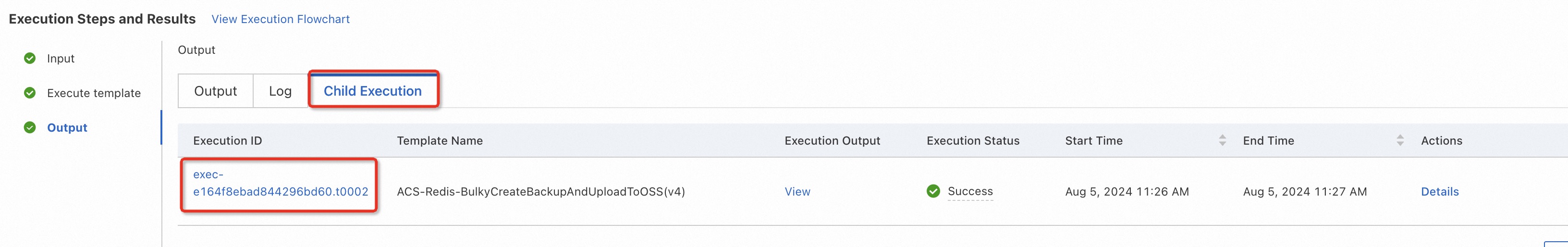Screen dimensions: 1568x247
Task: Open execution ID exec-e164f8ebad844296bd60.t0002
Action: (x=281, y=183)
